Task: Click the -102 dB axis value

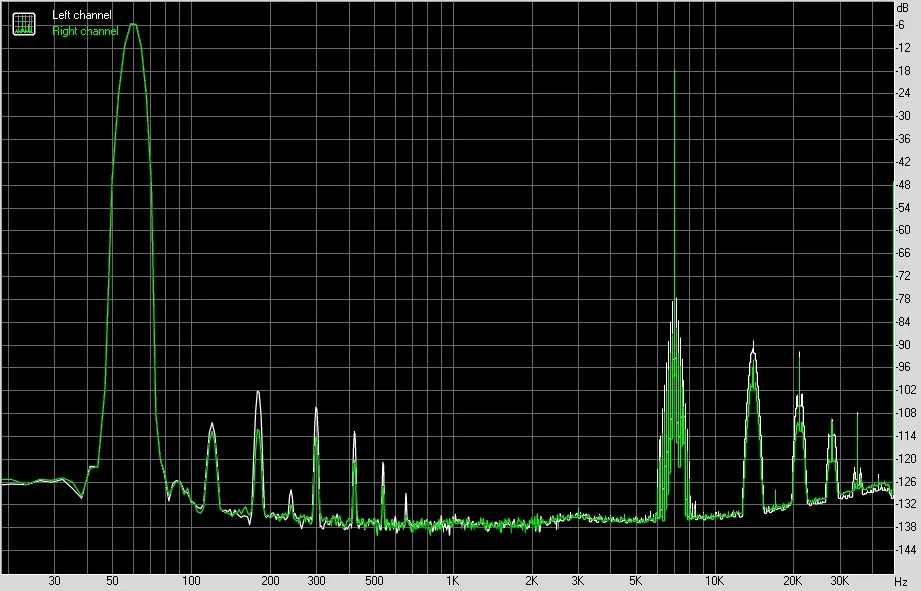Action: coord(905,390)
